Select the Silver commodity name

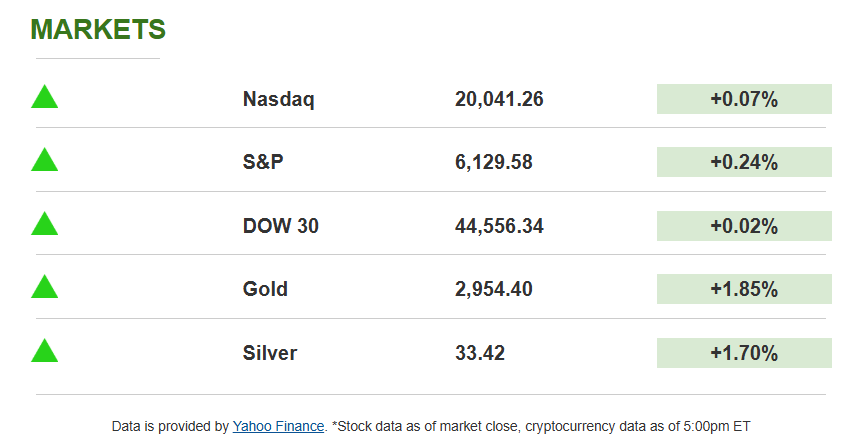pyautogui.click(x=270, y=352)
